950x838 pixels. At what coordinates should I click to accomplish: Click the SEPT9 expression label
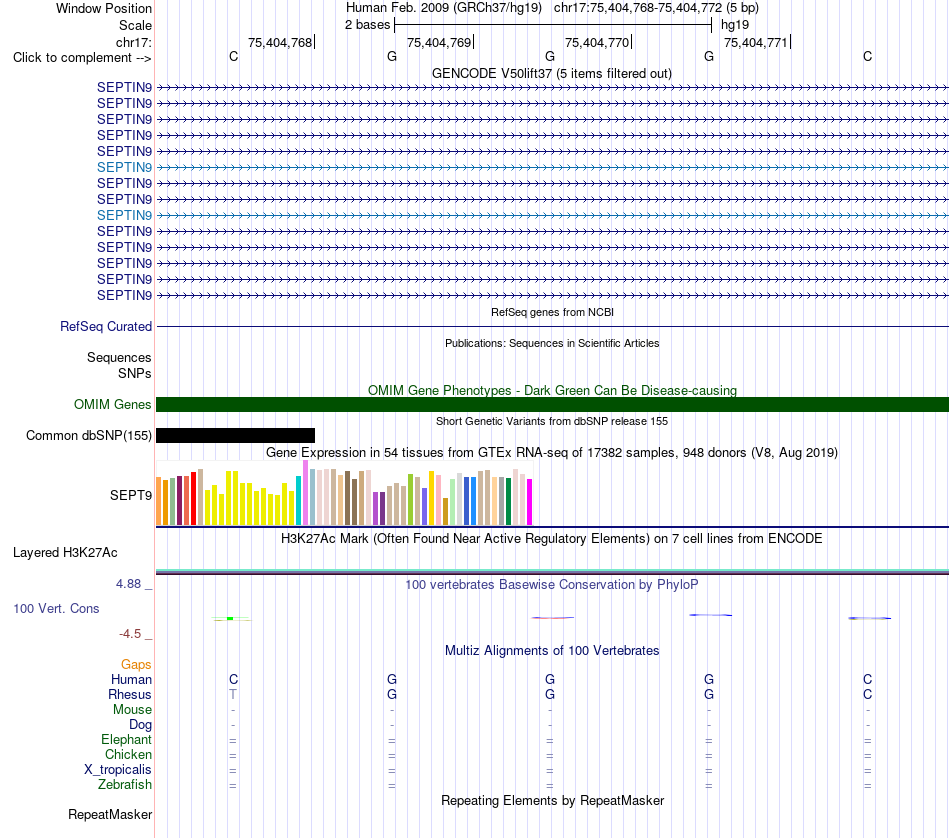coord(131,496)
